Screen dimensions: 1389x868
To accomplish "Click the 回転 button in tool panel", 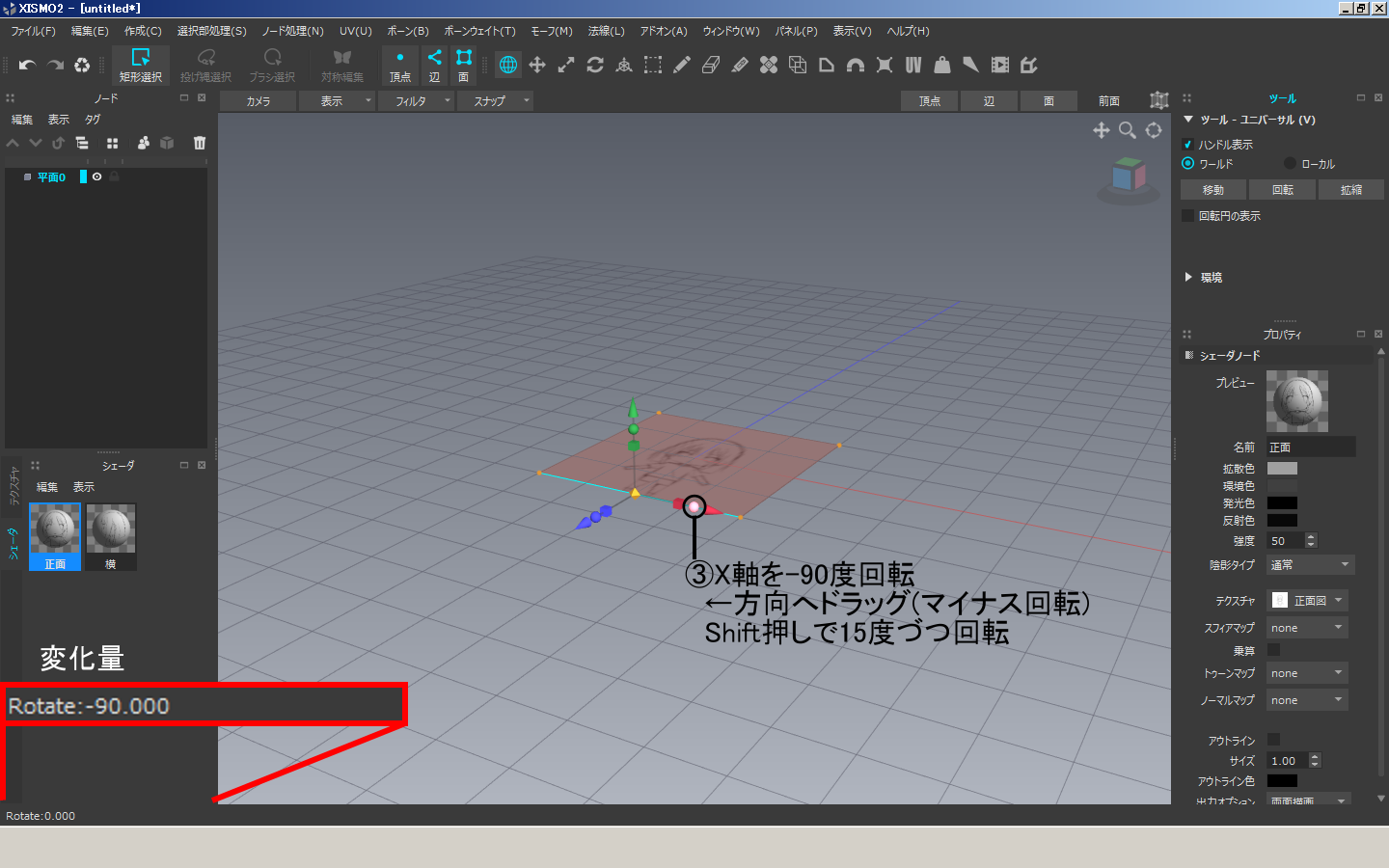I will (1282, 190).
